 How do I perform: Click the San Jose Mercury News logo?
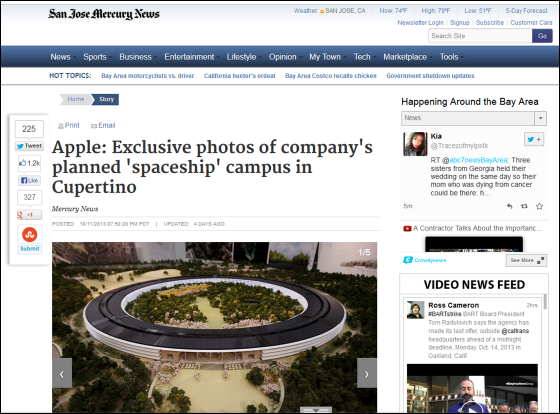coord(104,14)
